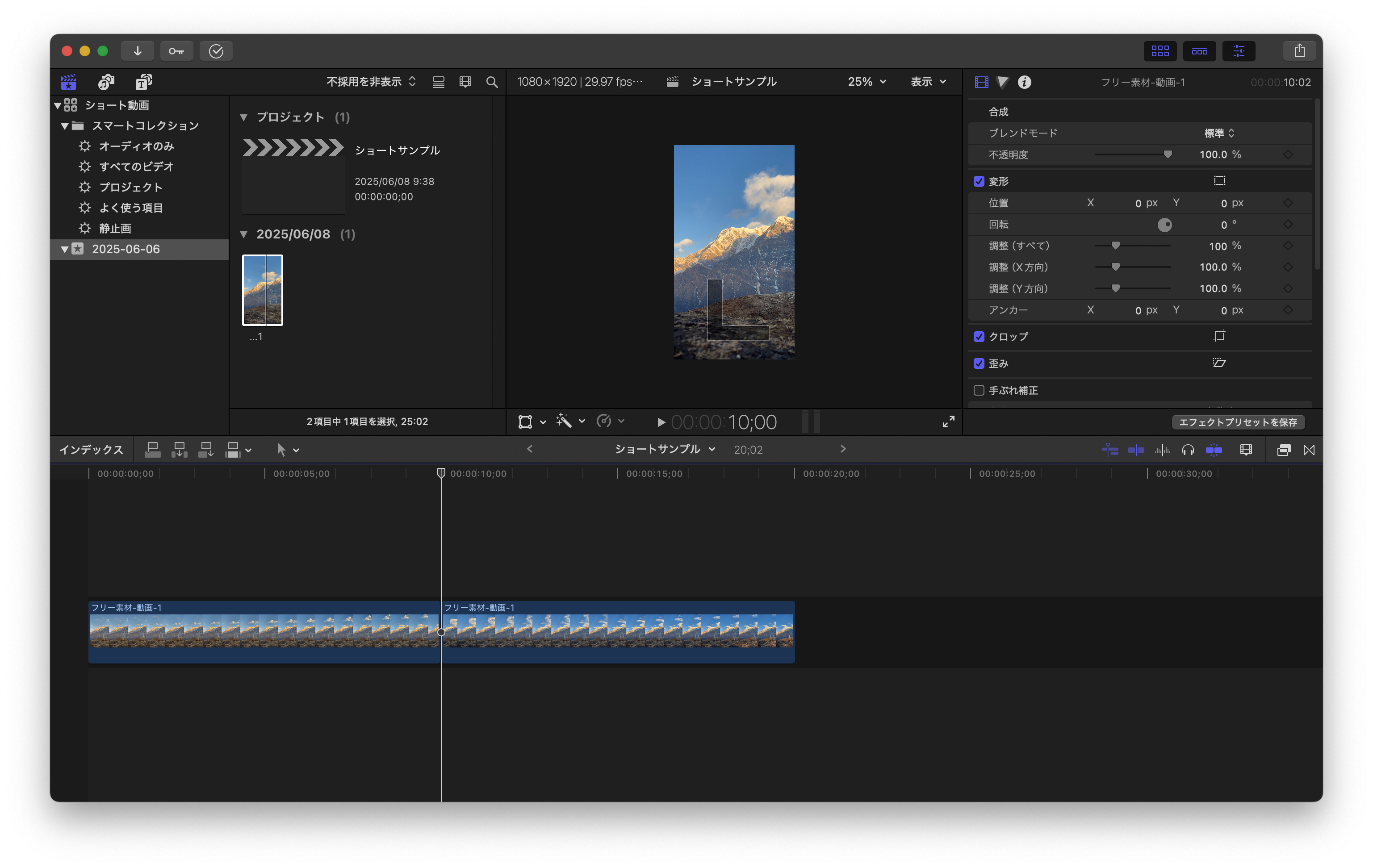The height and width of the screenshot is (868, 1373).
Task: Open the keyword editor key icon
Action: 176,51
